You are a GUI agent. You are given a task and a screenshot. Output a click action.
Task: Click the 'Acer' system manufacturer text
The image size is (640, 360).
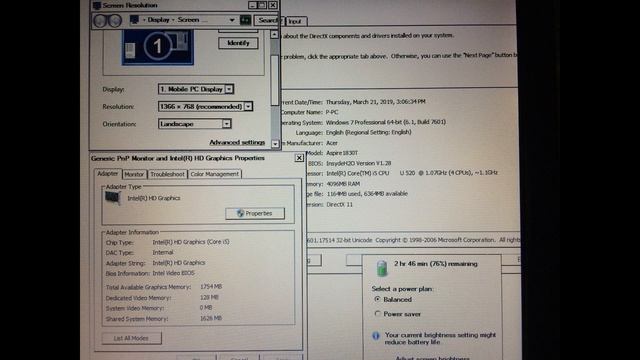coord(332,143)
